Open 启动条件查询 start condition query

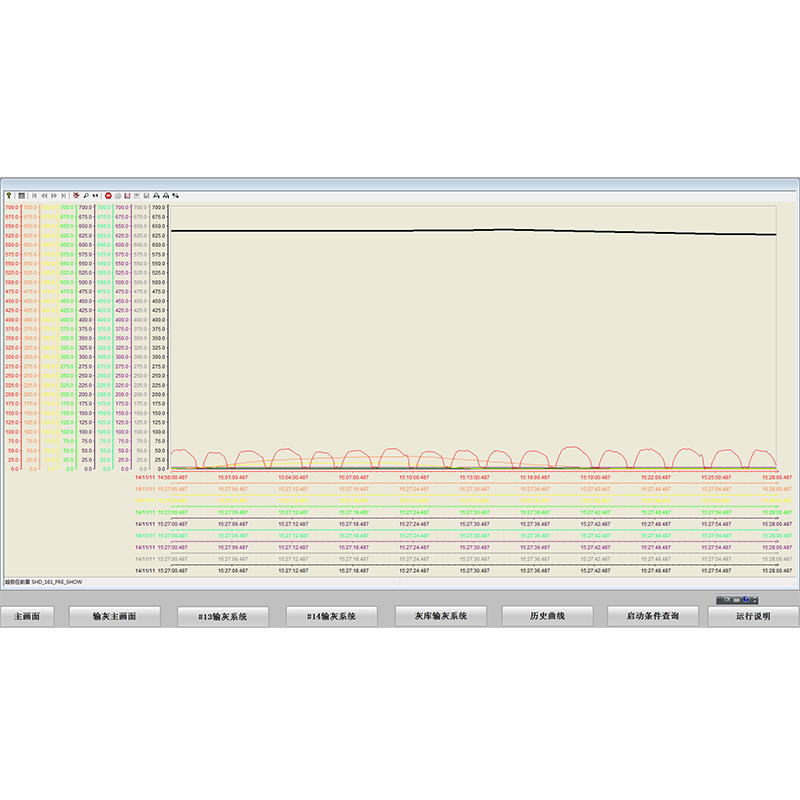coord(652,617)
